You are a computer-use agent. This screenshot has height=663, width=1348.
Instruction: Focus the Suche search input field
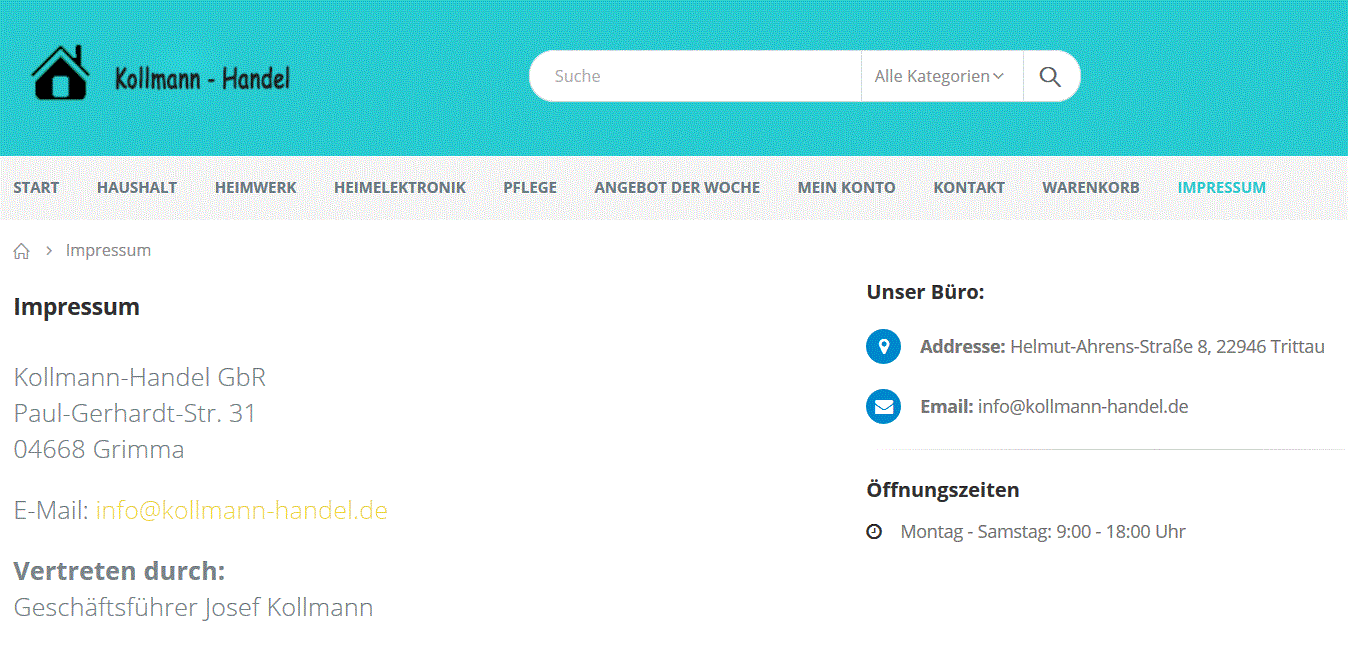pos(695,76)
